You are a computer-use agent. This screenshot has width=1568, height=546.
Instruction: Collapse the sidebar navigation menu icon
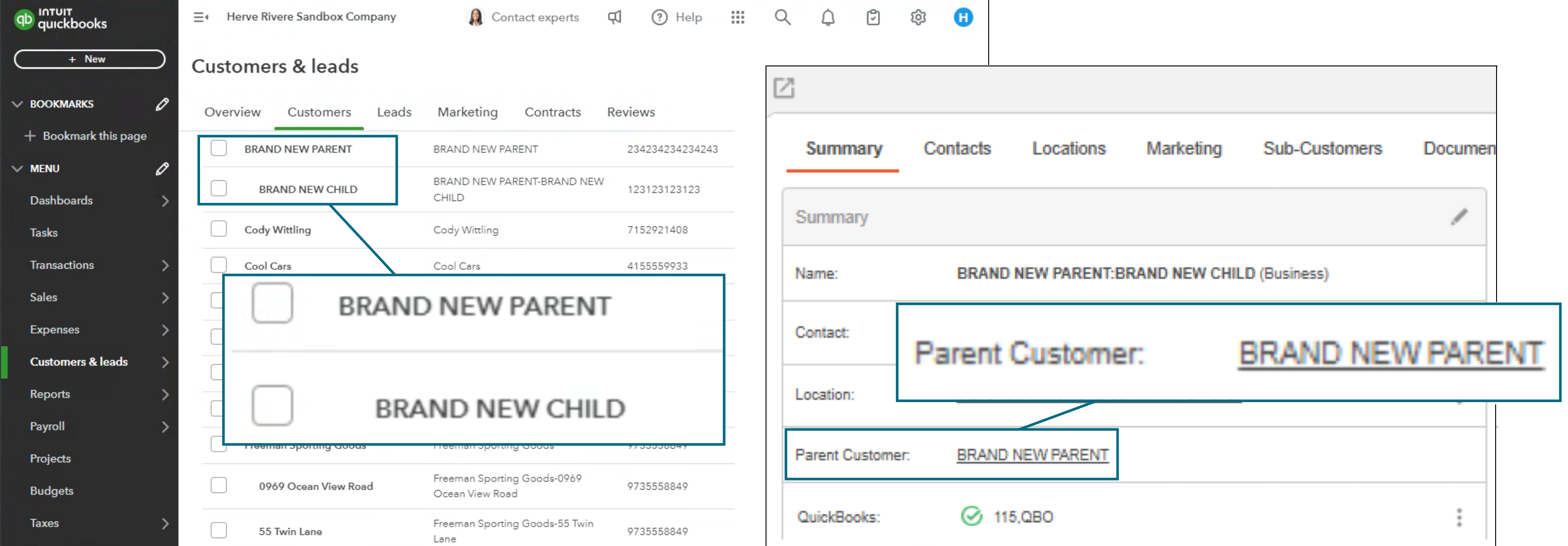tap(201, 17)
